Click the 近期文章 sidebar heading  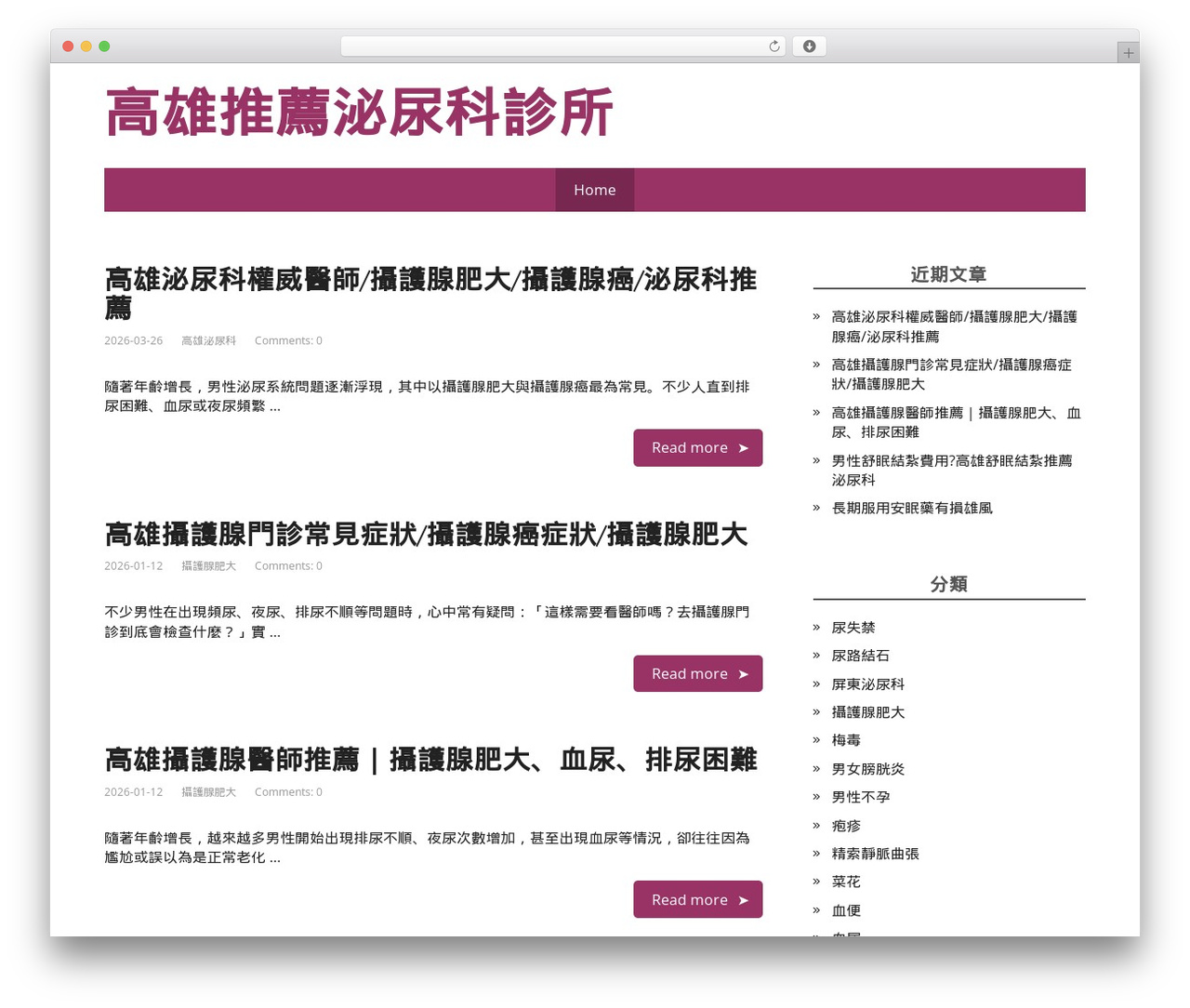[x=948, y=274]
